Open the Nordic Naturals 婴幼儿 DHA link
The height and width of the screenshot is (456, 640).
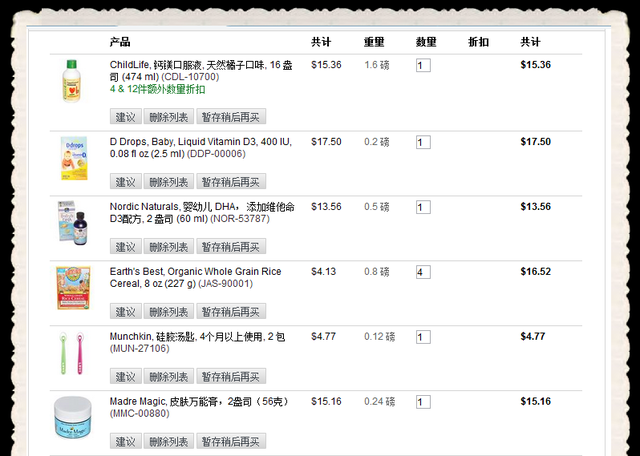pos(200,213)
